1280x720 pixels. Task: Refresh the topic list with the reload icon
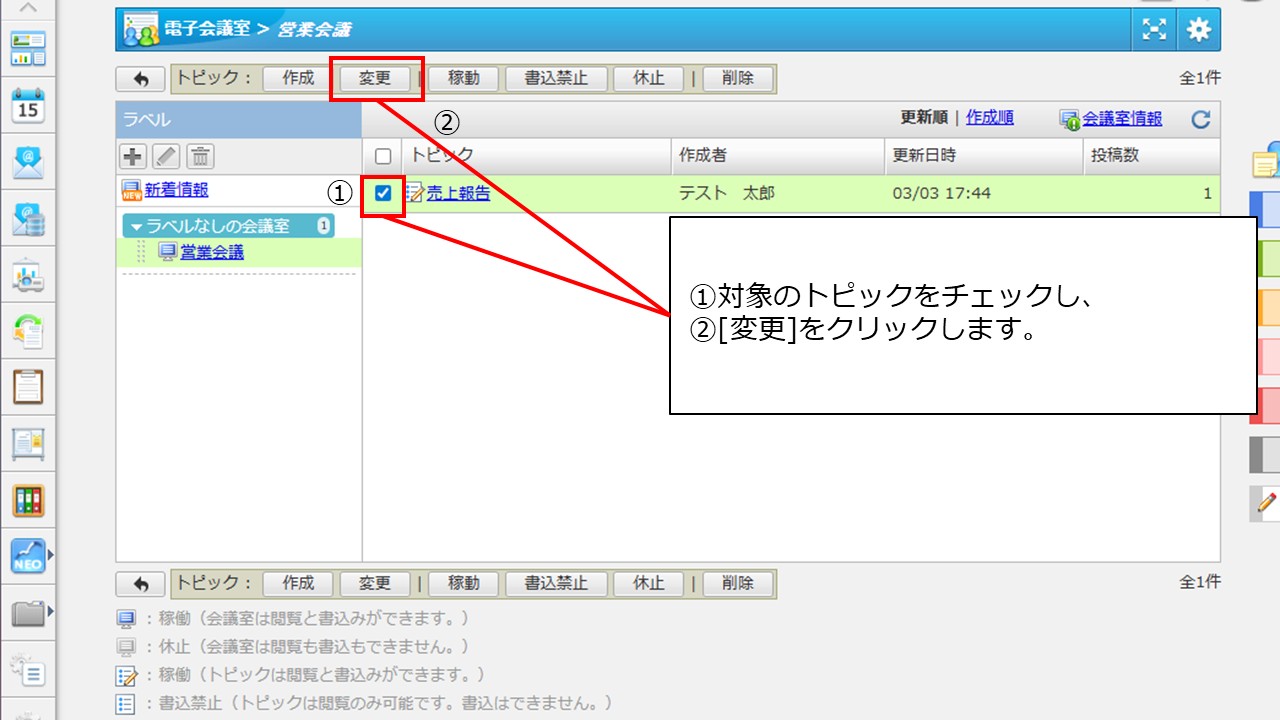tap(1201, 120)
